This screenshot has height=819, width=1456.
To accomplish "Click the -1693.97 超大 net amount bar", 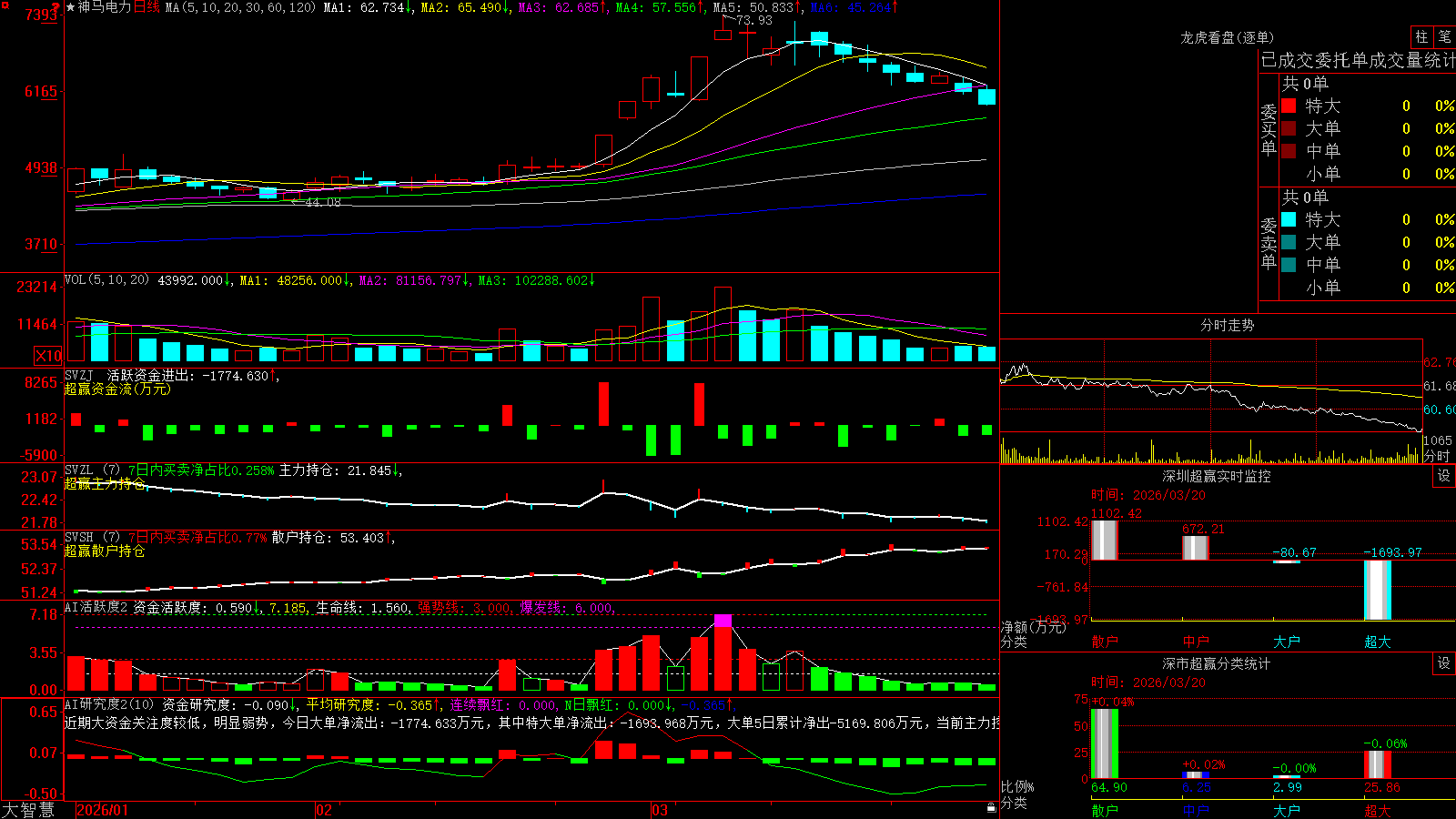I will (x=1377, y=591).
